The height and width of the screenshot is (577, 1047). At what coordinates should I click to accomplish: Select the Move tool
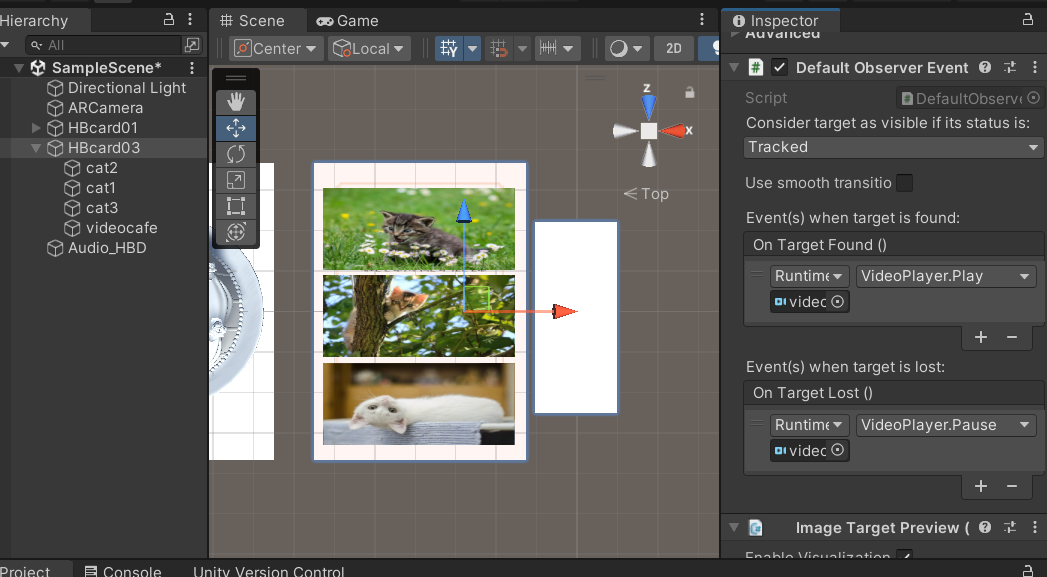236,128
